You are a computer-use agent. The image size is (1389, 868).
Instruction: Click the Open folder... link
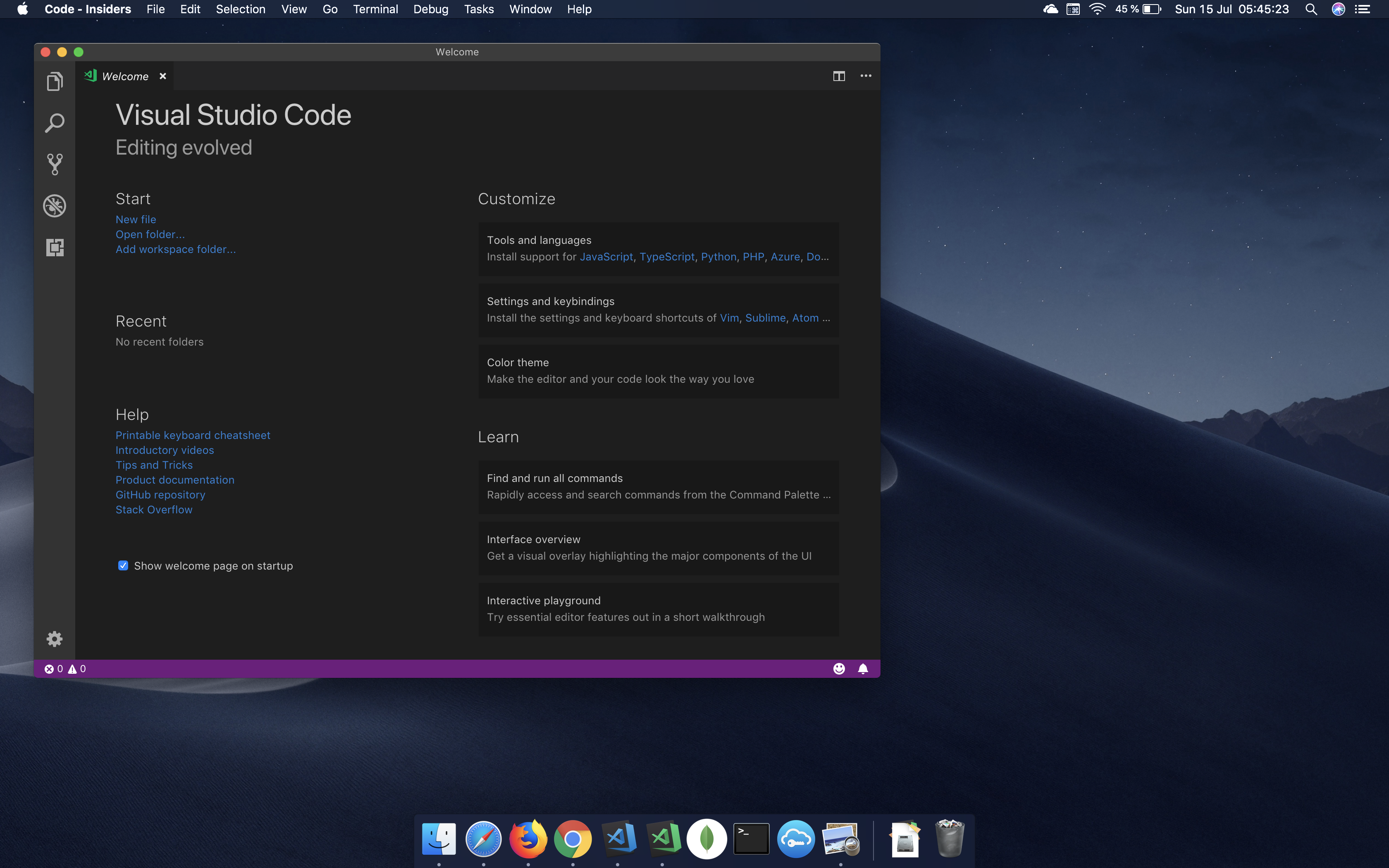[x=150, y=234]
